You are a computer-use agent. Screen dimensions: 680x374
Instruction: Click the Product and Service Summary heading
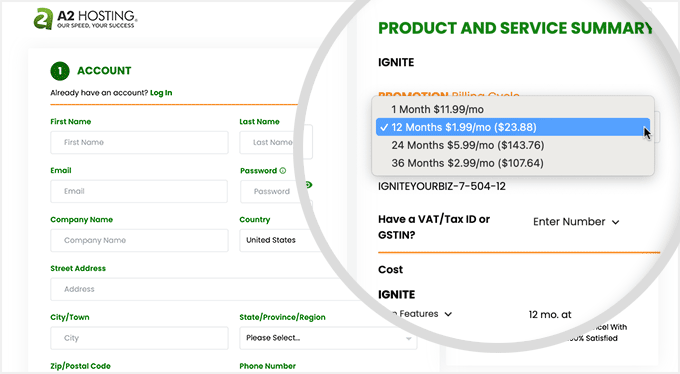[515, 28]
